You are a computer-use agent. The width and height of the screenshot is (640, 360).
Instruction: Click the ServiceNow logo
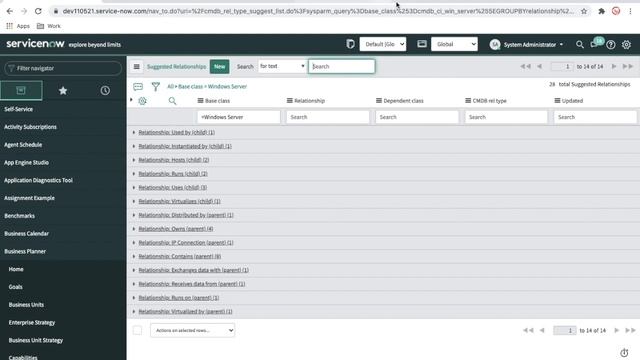[x=35, y=44]
